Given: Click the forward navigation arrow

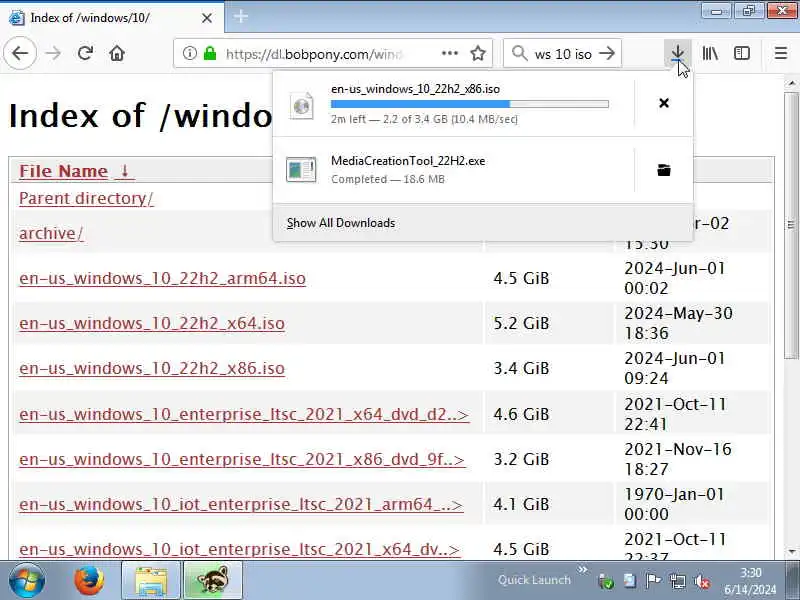Looking at the screenshot, I should coord(53,53).
